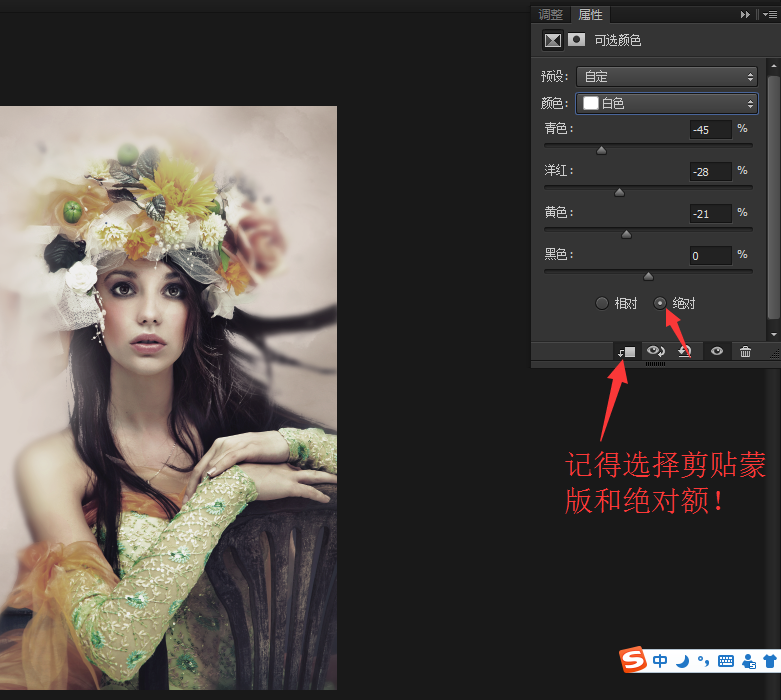The height and width of the screenshot is (700, 781).
Task: Open the Properties panel flyout menu
Action: click(x=770, y=14)
